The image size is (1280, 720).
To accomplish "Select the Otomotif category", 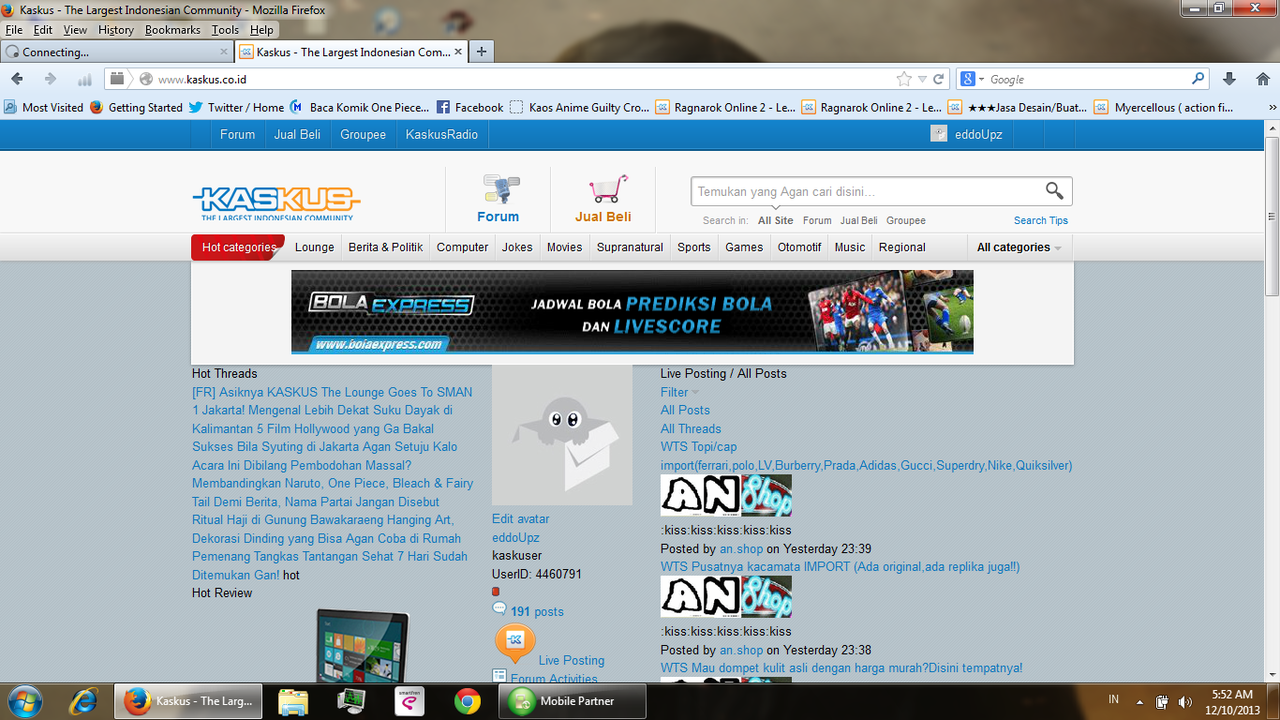I will pyautogui.click(x=800, y=247).
